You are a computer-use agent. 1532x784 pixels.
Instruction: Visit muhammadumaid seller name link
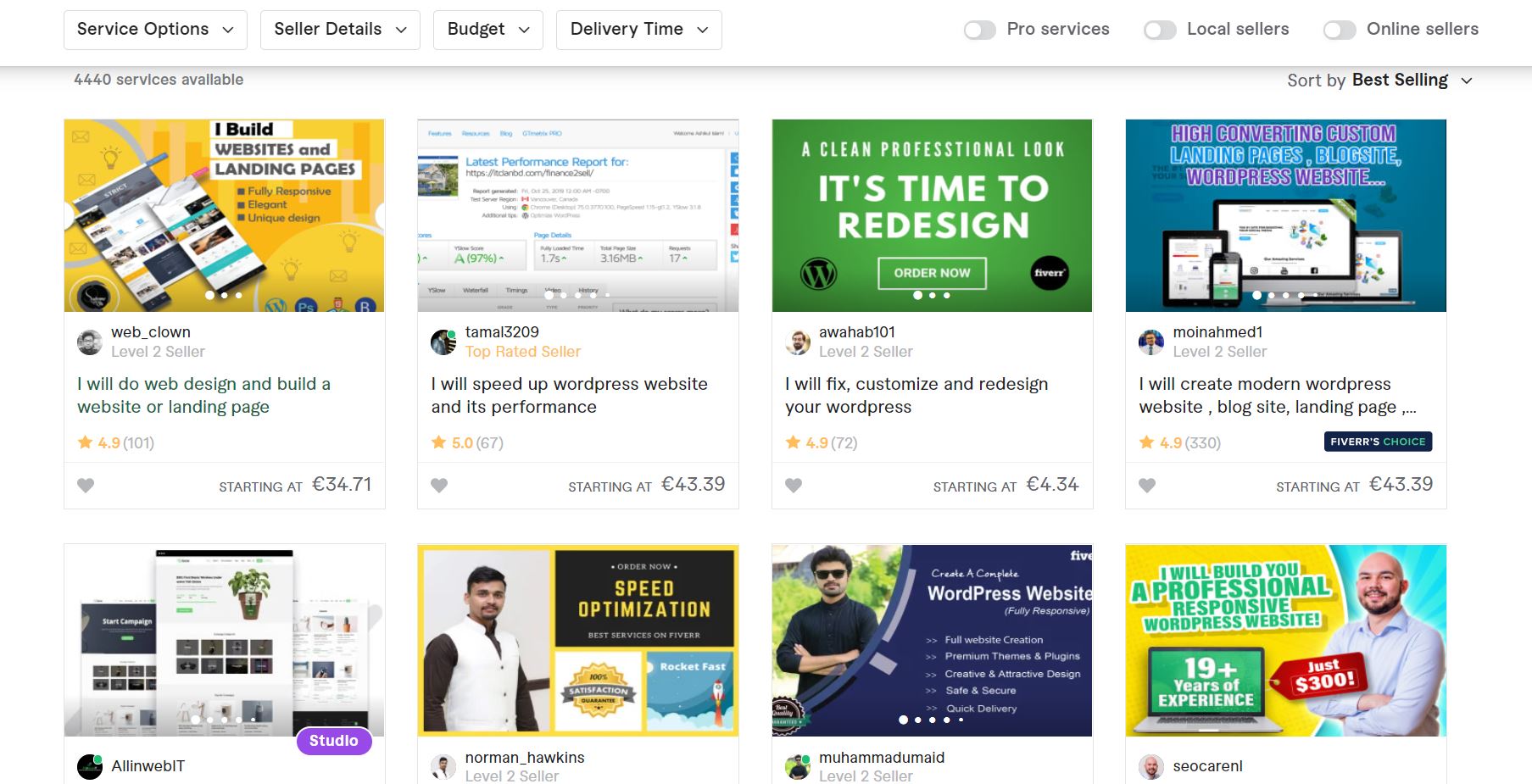point(882,758)
